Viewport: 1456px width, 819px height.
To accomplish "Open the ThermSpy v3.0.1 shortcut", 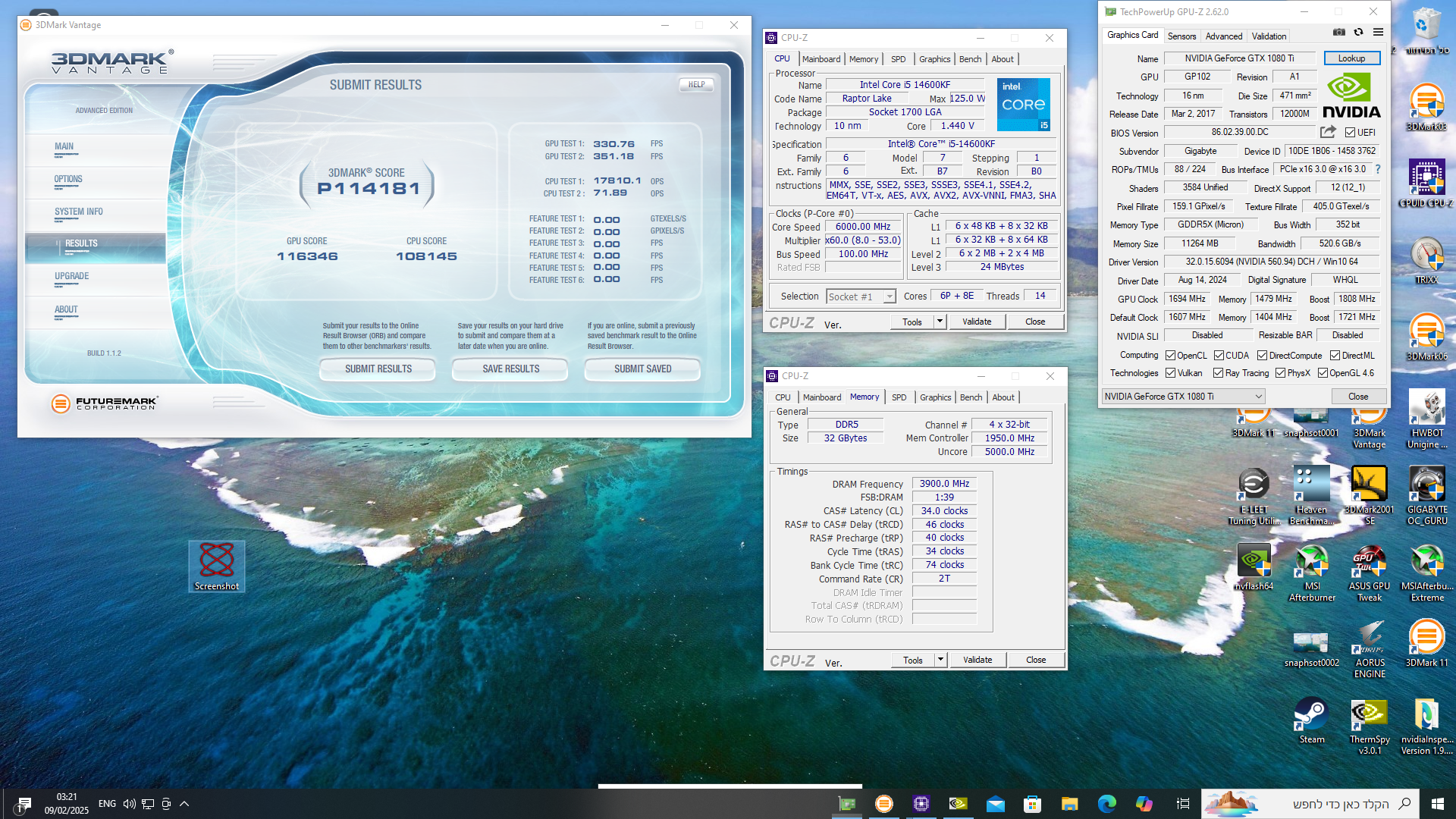I will [x=1370, y=726].
